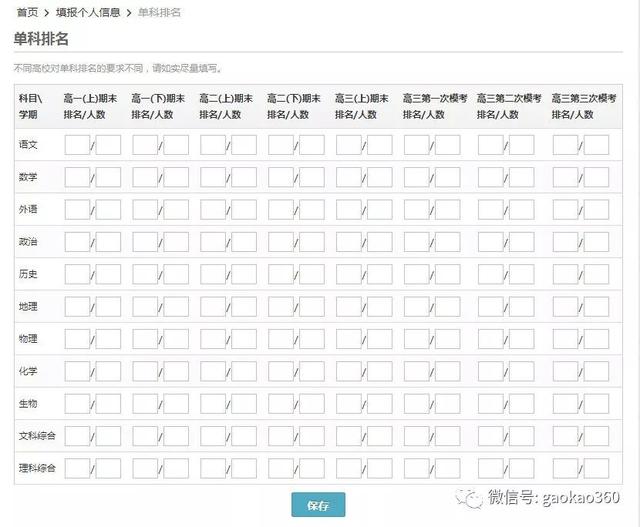Image resolution: width=640 pixels, height=527 pixels.
Task: Click the 保存 save button
Action: click(x=318, y=505)
